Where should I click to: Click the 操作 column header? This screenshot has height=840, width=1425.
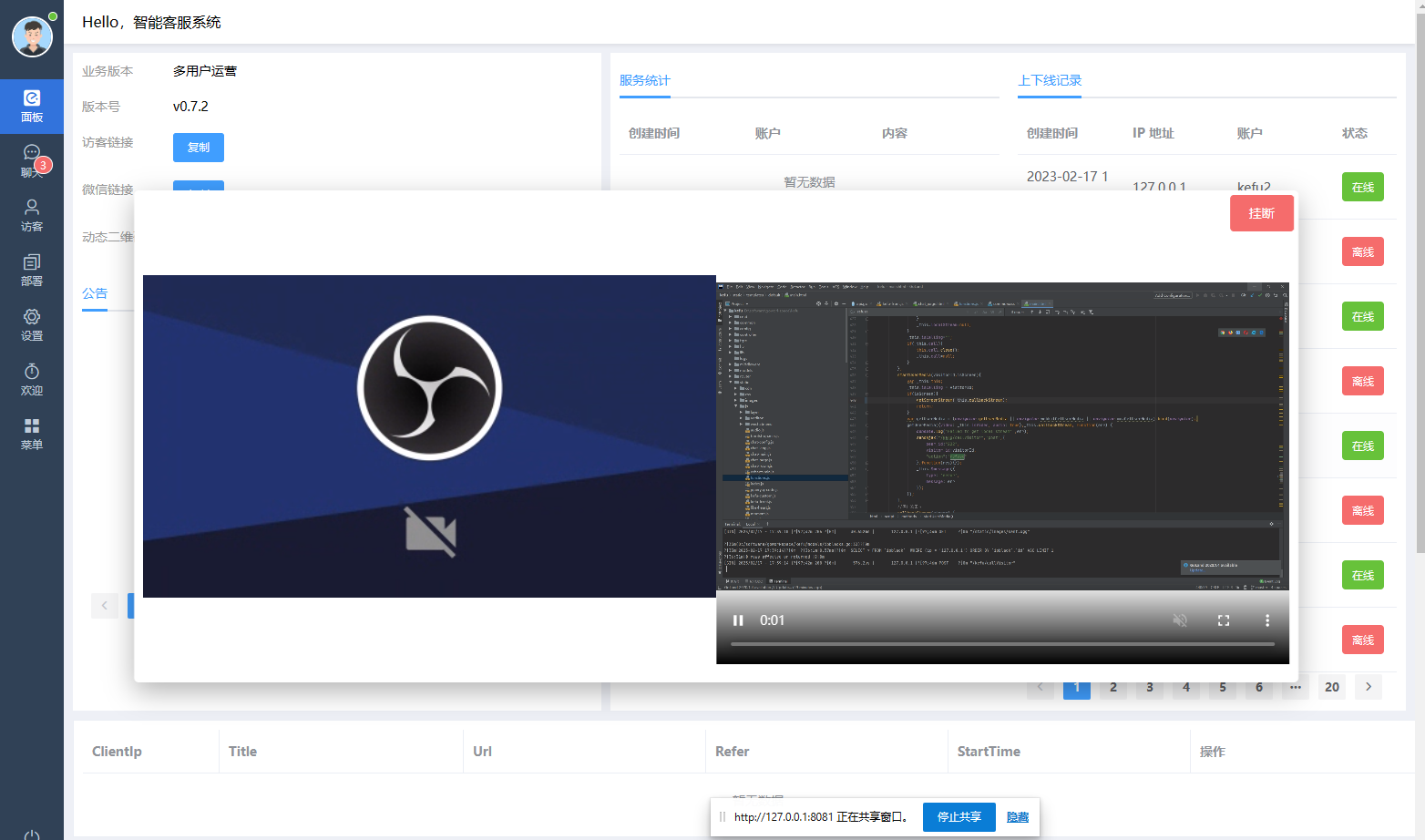[x=1213, y=752]
